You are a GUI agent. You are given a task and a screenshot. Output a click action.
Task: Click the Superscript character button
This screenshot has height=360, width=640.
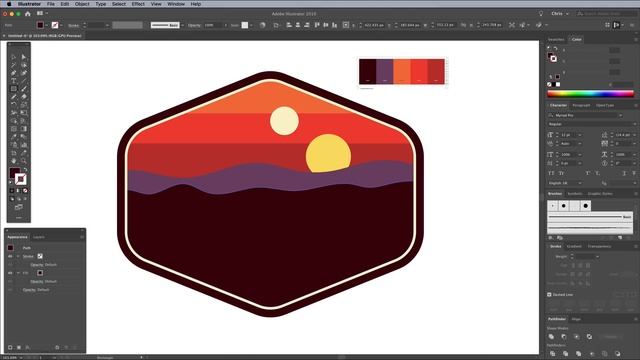[588, 173]
